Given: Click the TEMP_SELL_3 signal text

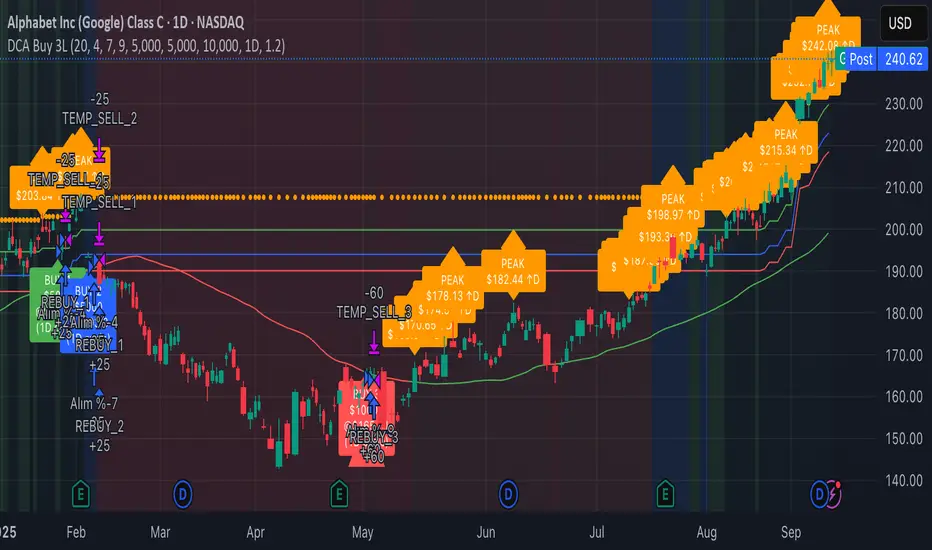Looking at the screenshot, I should click(374, 312).
